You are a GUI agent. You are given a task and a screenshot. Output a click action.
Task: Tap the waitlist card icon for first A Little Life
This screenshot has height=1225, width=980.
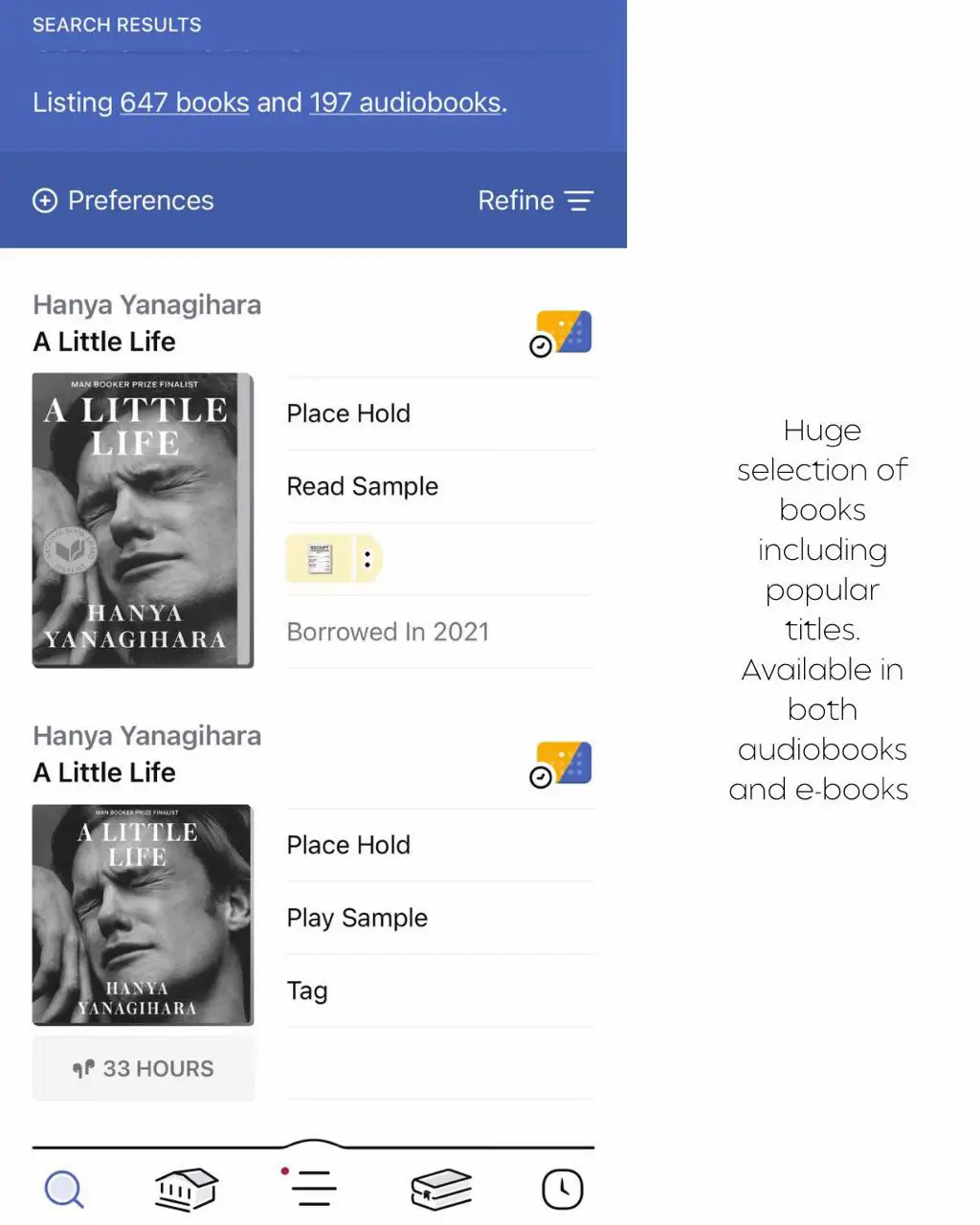(562, 334)
